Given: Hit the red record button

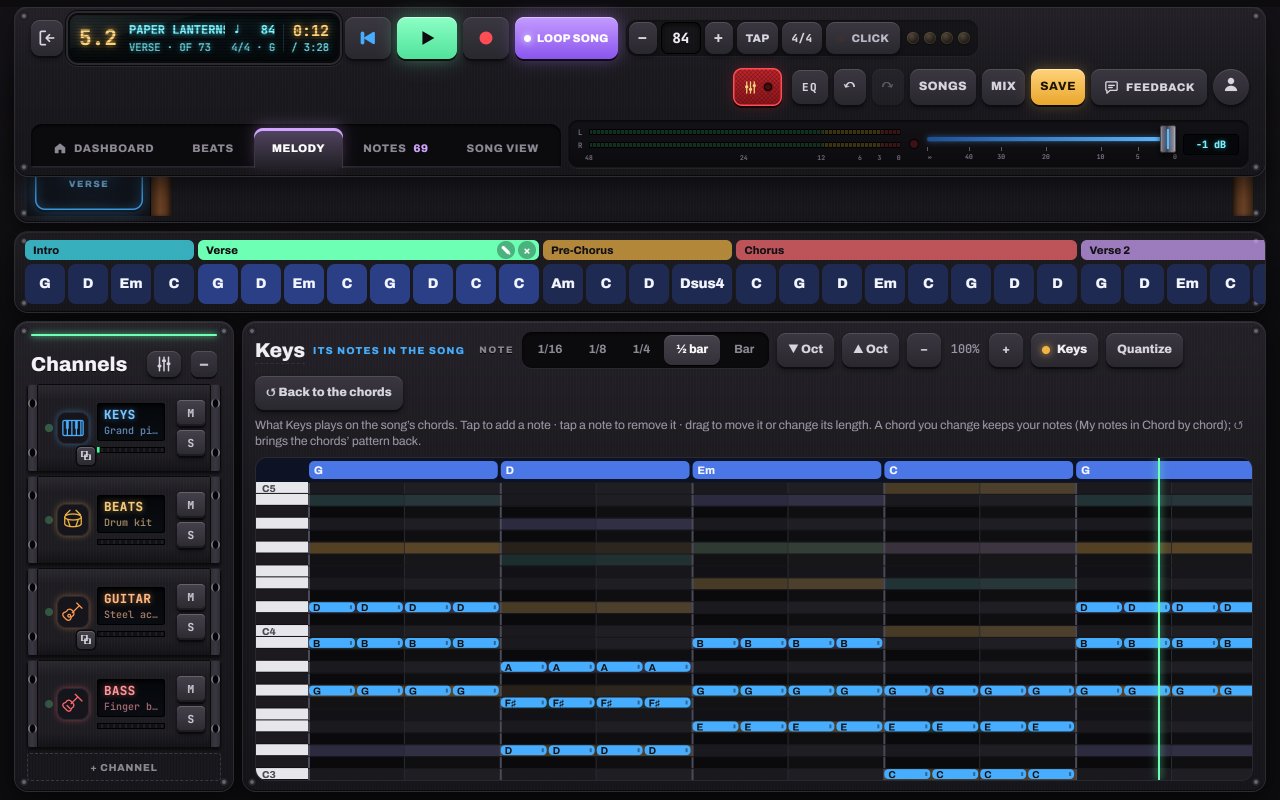Looking at the screenshot, I should click(x=486, y=38).
